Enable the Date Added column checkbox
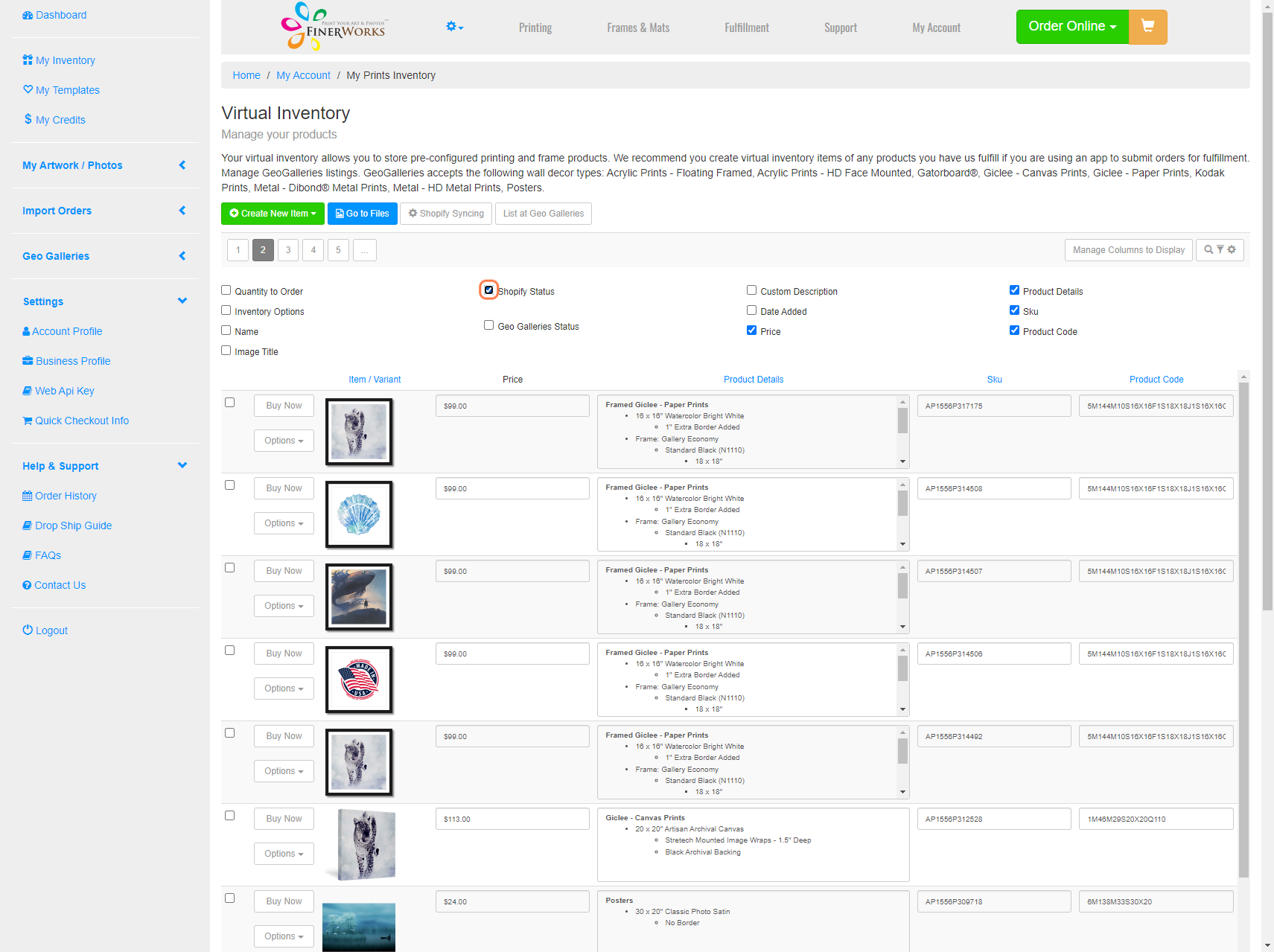This screenshot has height=952, width=1274. click(x=751, y=310)
